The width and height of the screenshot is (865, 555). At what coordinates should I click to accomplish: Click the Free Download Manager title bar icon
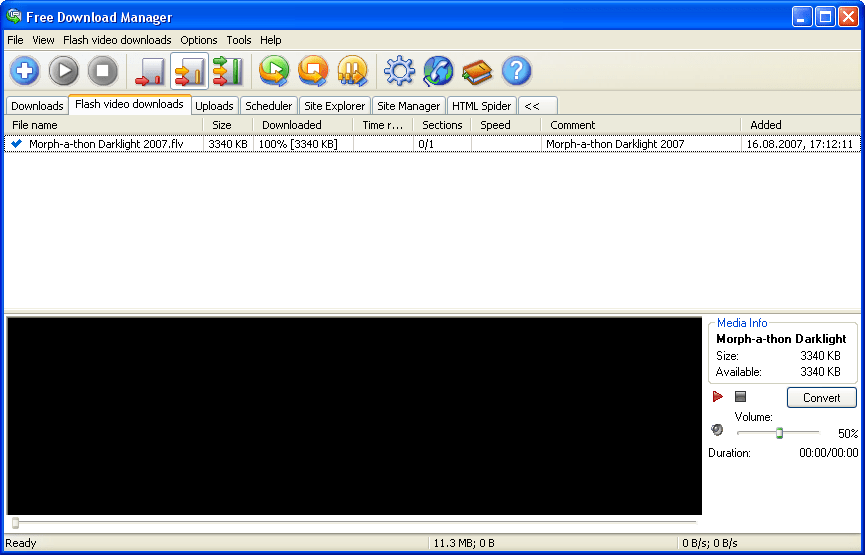(13, 16)
